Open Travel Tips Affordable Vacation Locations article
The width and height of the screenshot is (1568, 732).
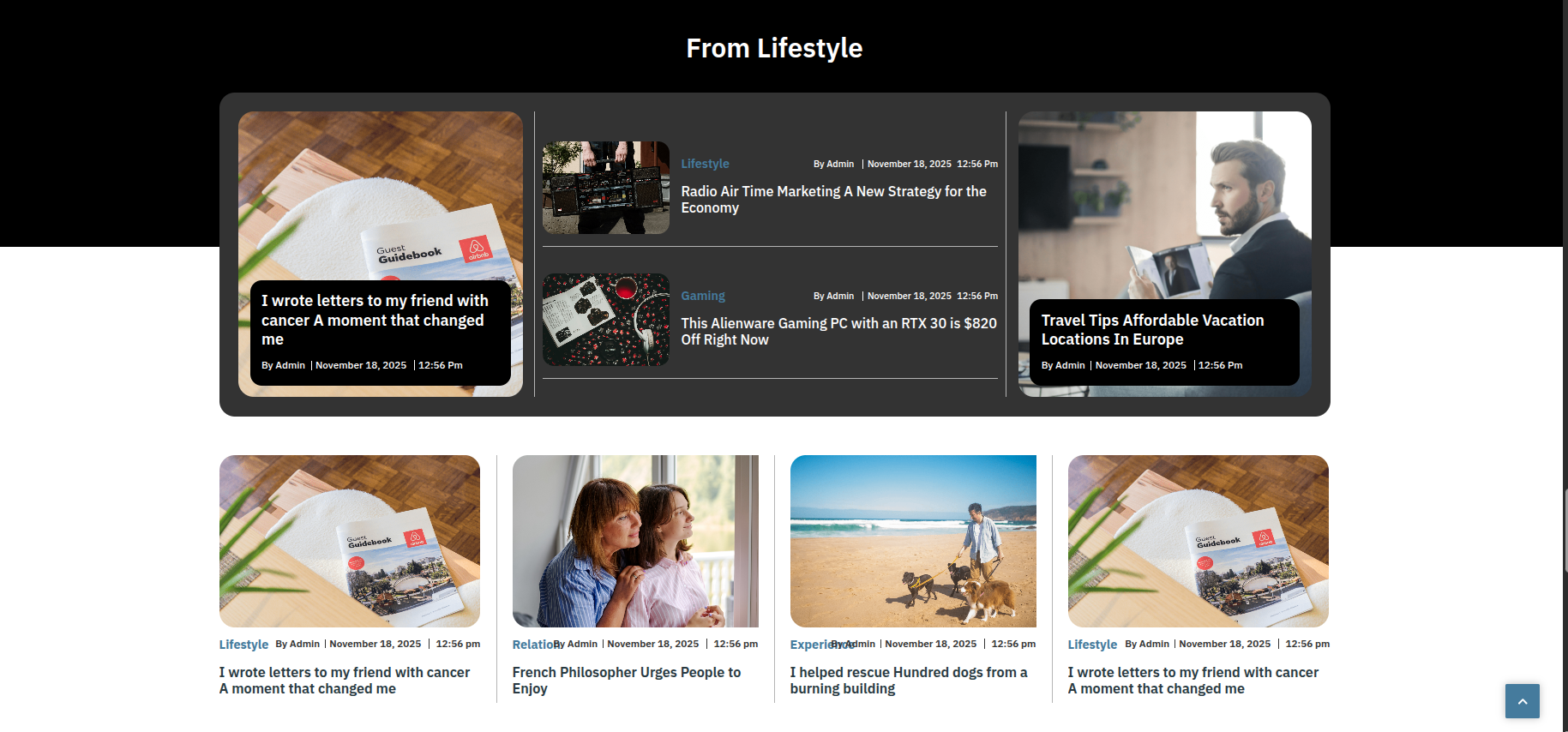[x=1151, y=330]
